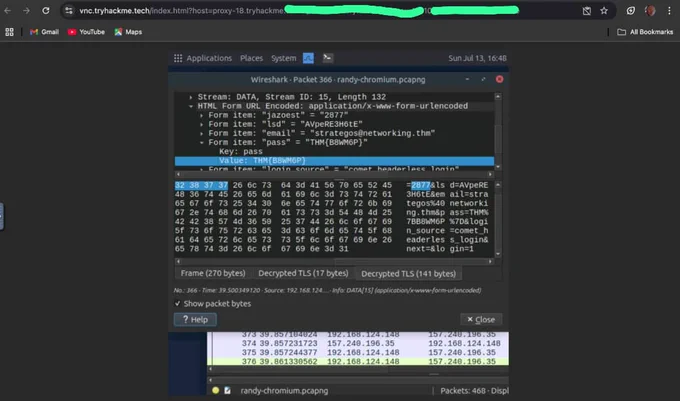Select packet 374 in main Wireshark list
Viewport: 680px width, 401px height.
358,343
